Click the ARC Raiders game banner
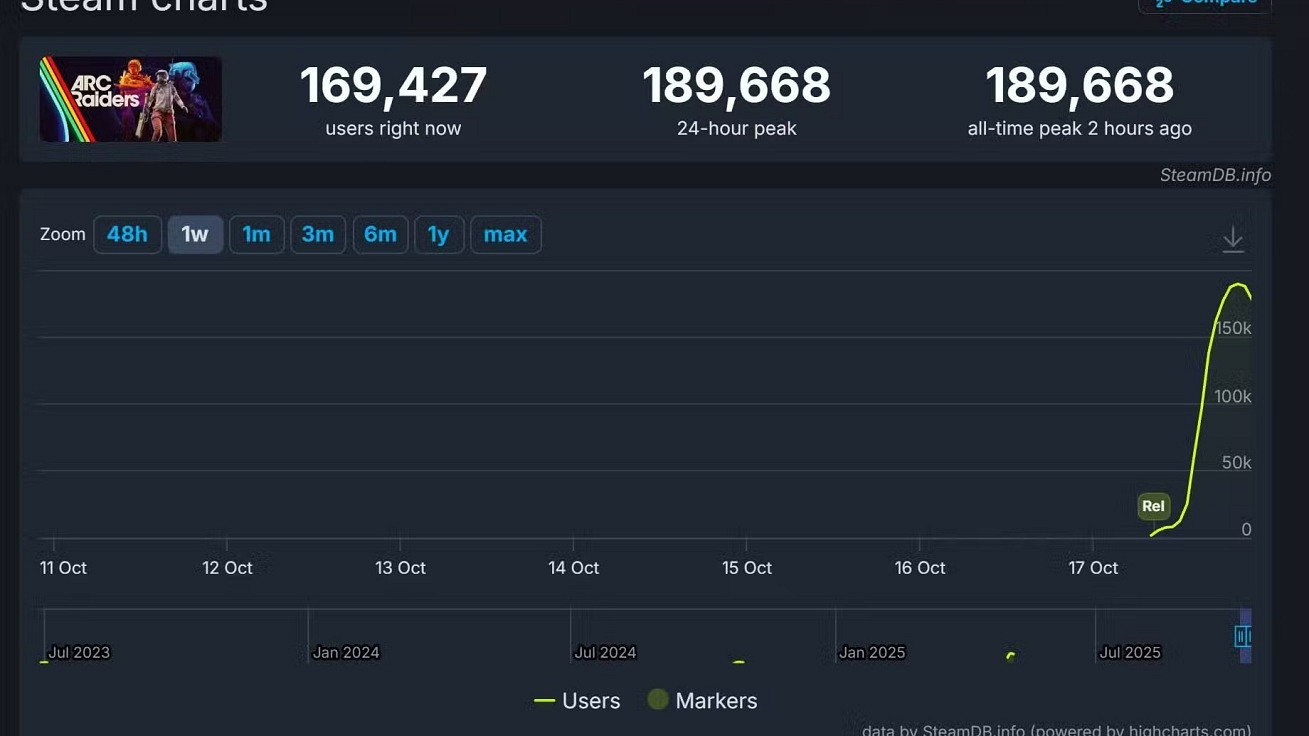 coord(131,99)
